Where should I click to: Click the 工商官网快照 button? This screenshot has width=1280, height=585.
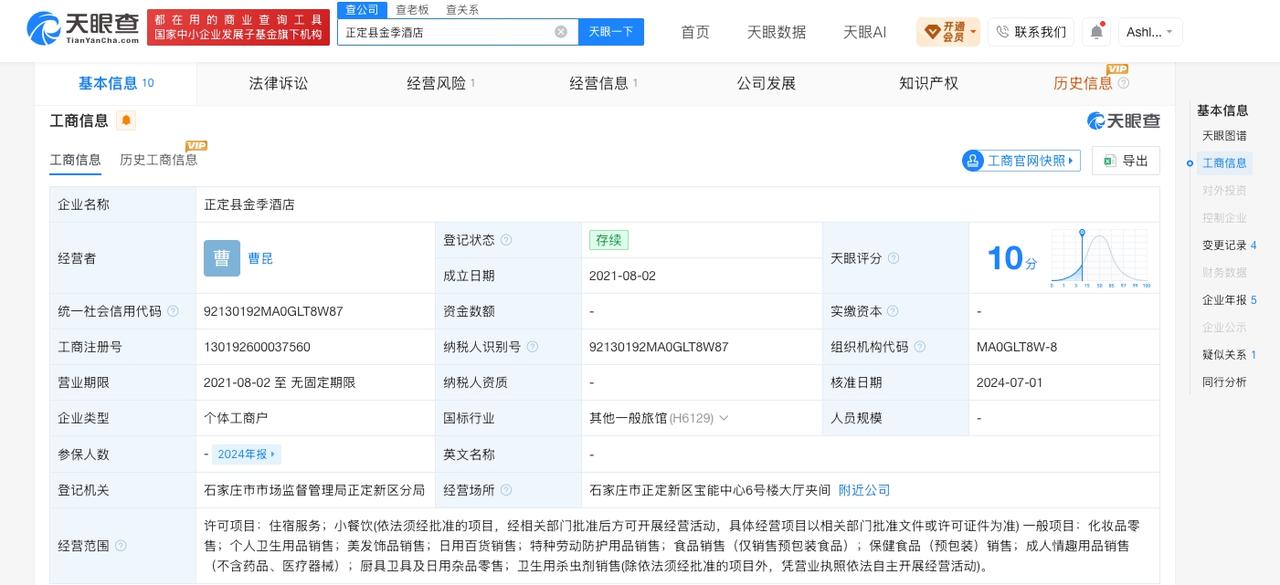(x=1021, y=160)
